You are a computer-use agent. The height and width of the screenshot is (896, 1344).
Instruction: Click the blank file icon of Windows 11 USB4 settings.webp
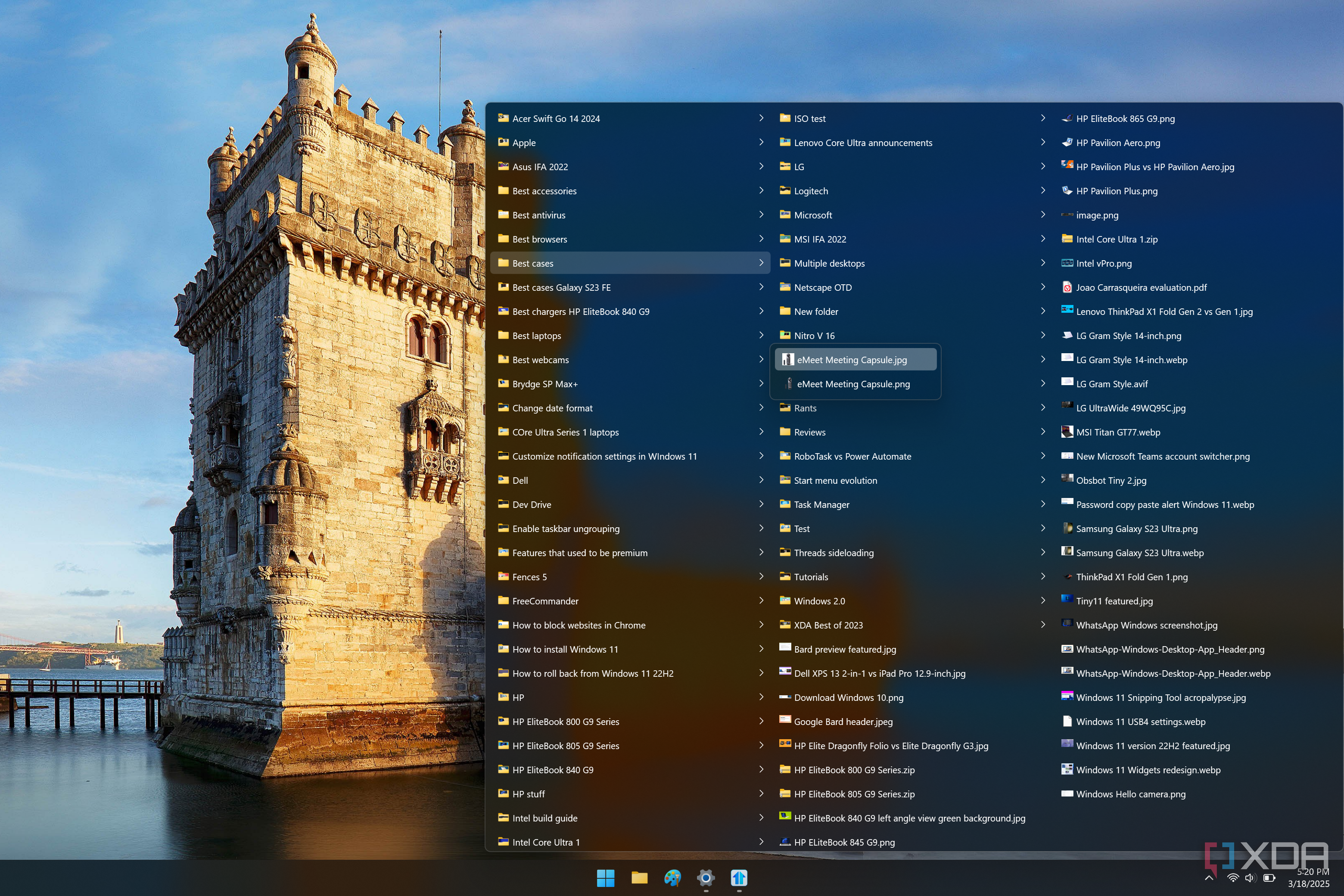1067,721
